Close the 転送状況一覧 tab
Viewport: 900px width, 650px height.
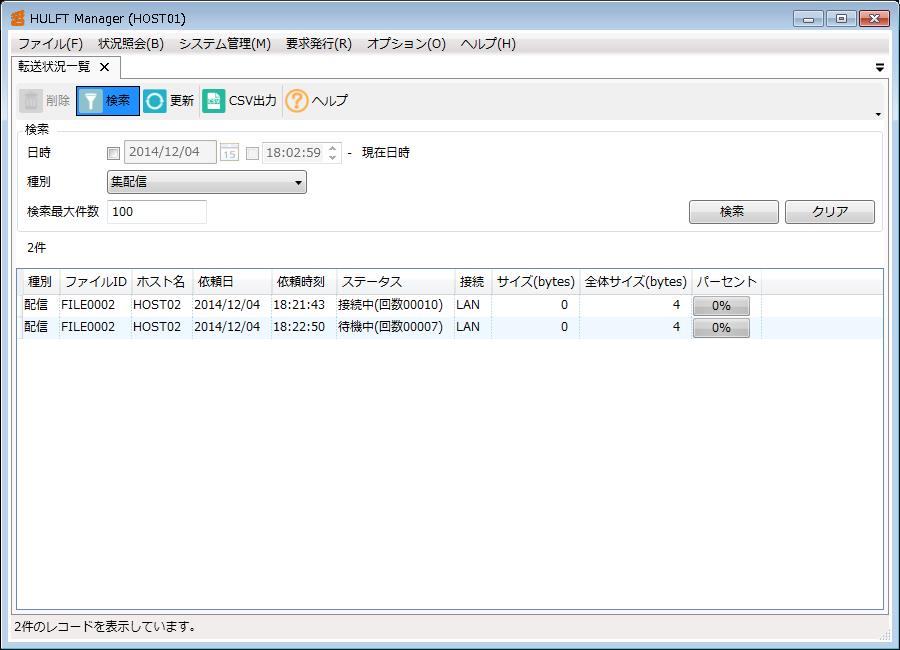pyautogui.click(x=104, y=67)
